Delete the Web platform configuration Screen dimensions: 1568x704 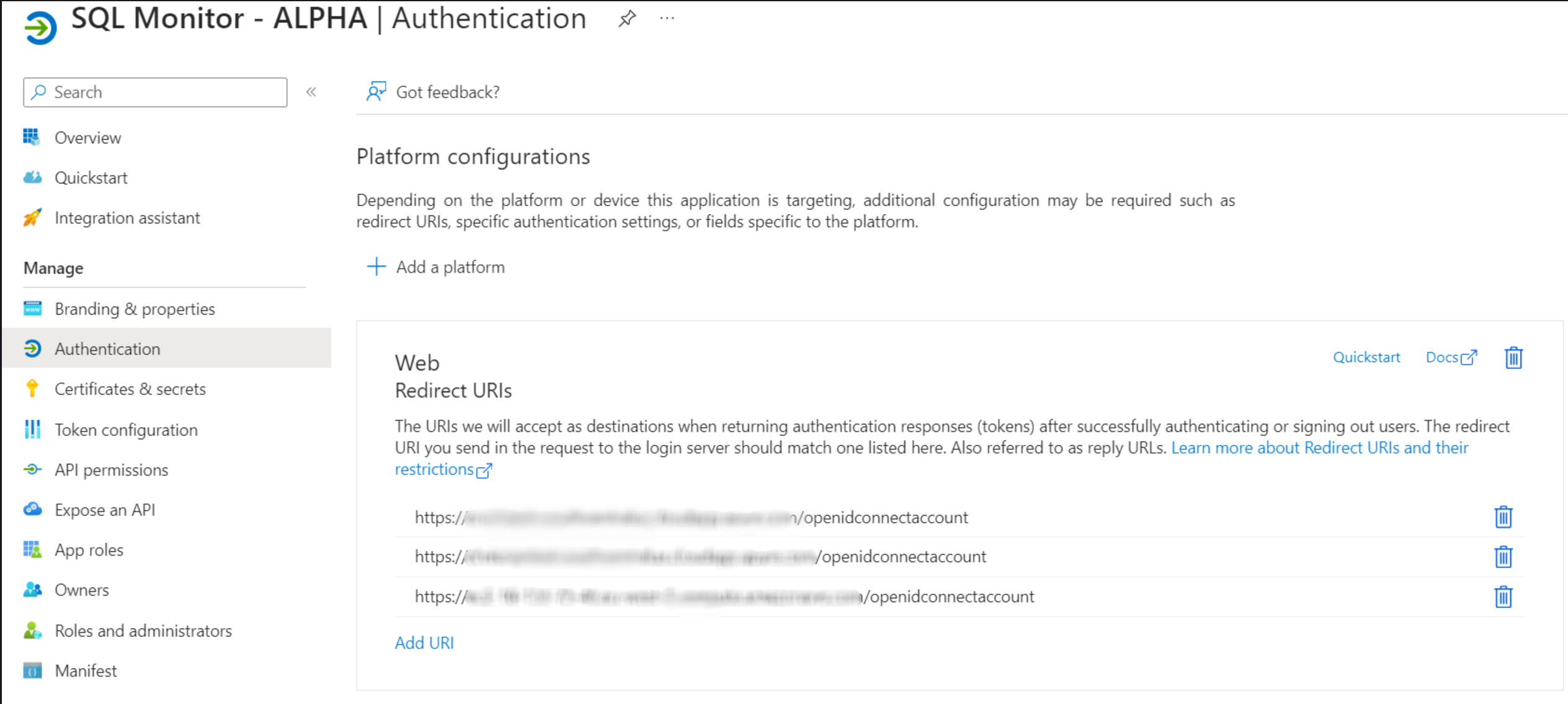1513,357
